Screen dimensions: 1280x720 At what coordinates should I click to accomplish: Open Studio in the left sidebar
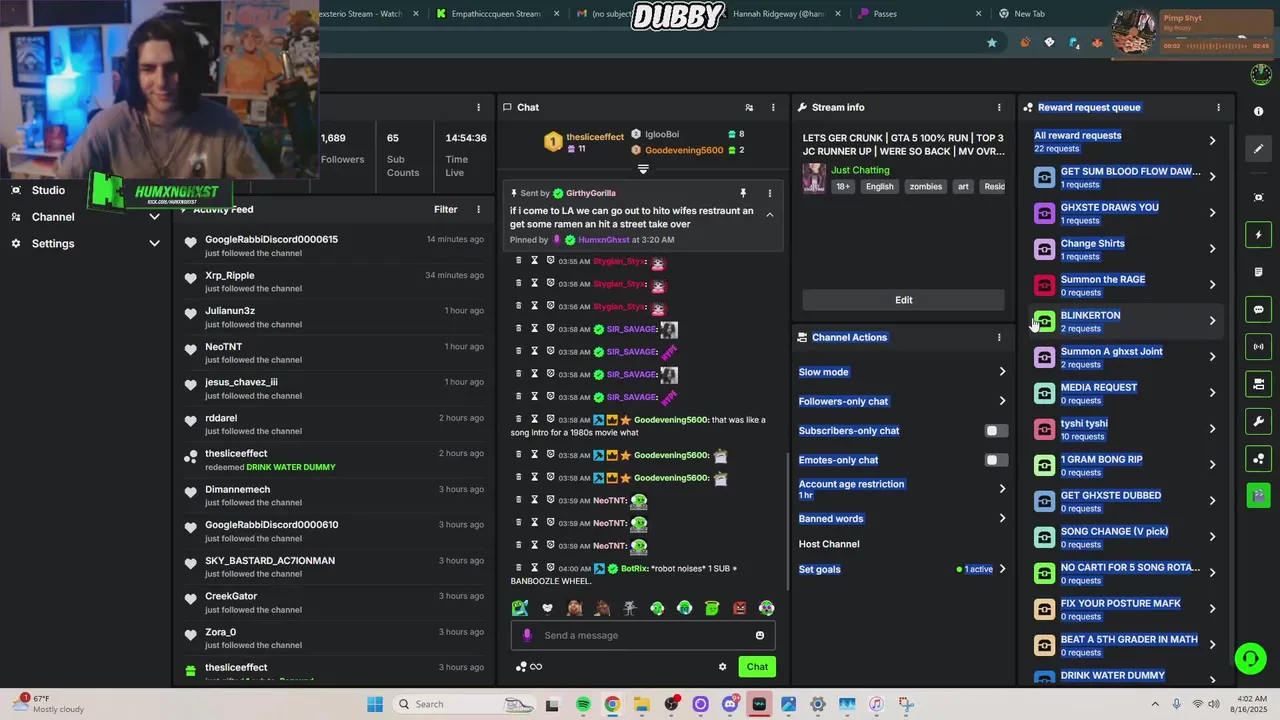click(x=48, y=190)
